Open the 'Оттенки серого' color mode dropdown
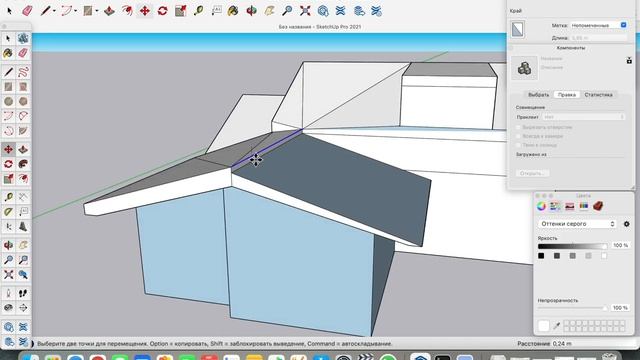 [577, 224]
